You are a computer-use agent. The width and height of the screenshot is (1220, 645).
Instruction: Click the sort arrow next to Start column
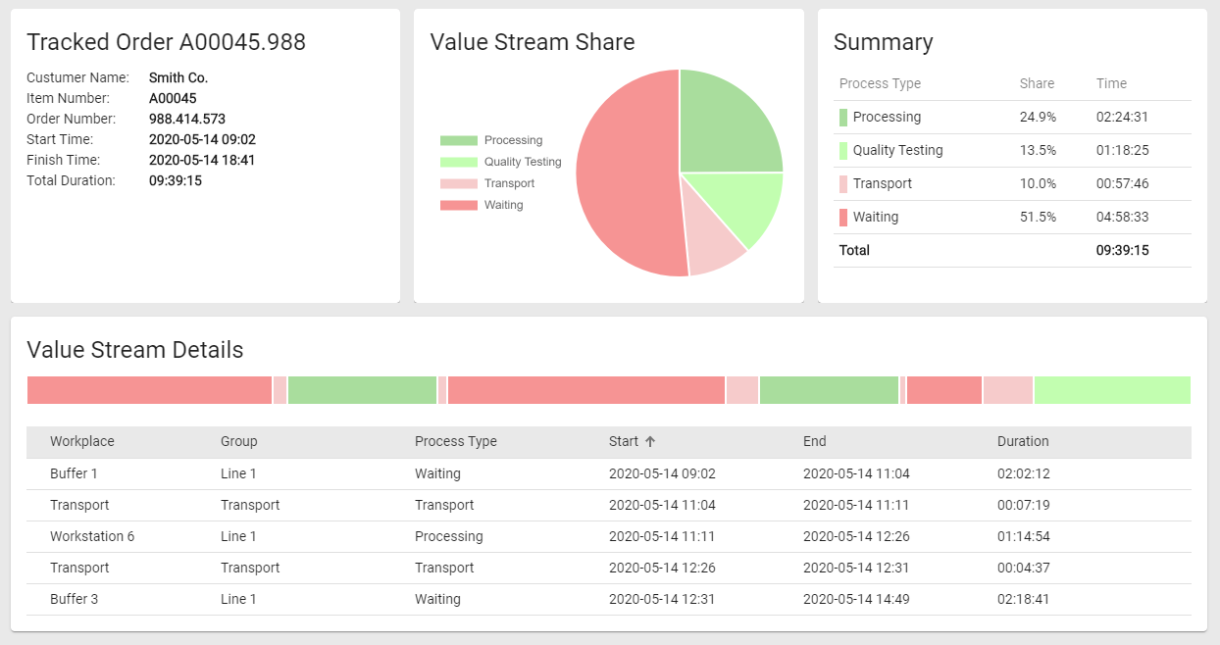(650, 442)
